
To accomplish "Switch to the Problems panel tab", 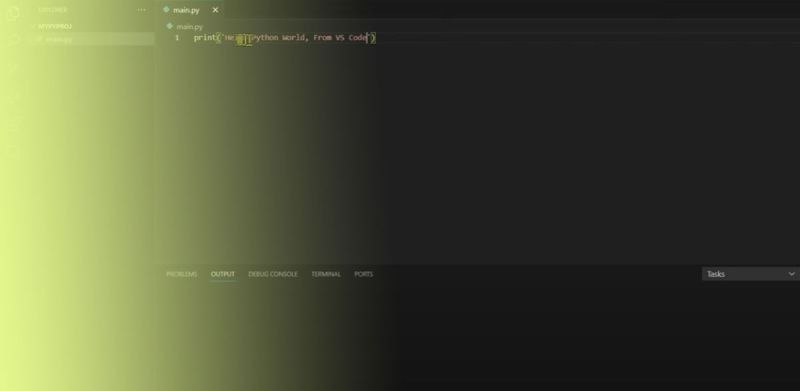I will tap(181, 274).
